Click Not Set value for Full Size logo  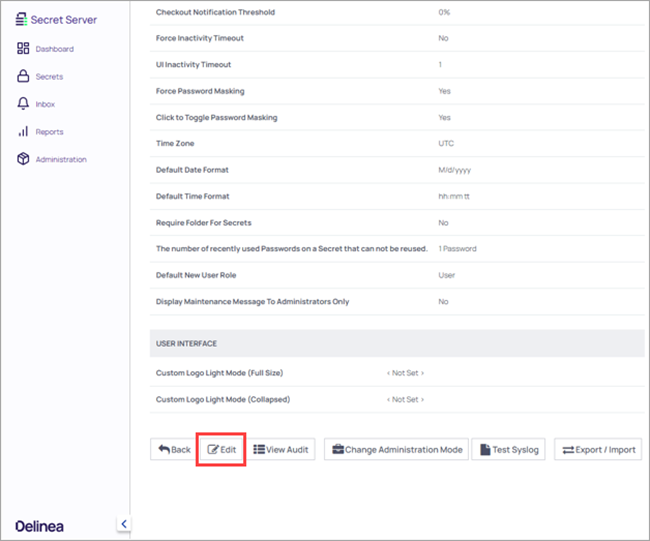coord(405,373)
